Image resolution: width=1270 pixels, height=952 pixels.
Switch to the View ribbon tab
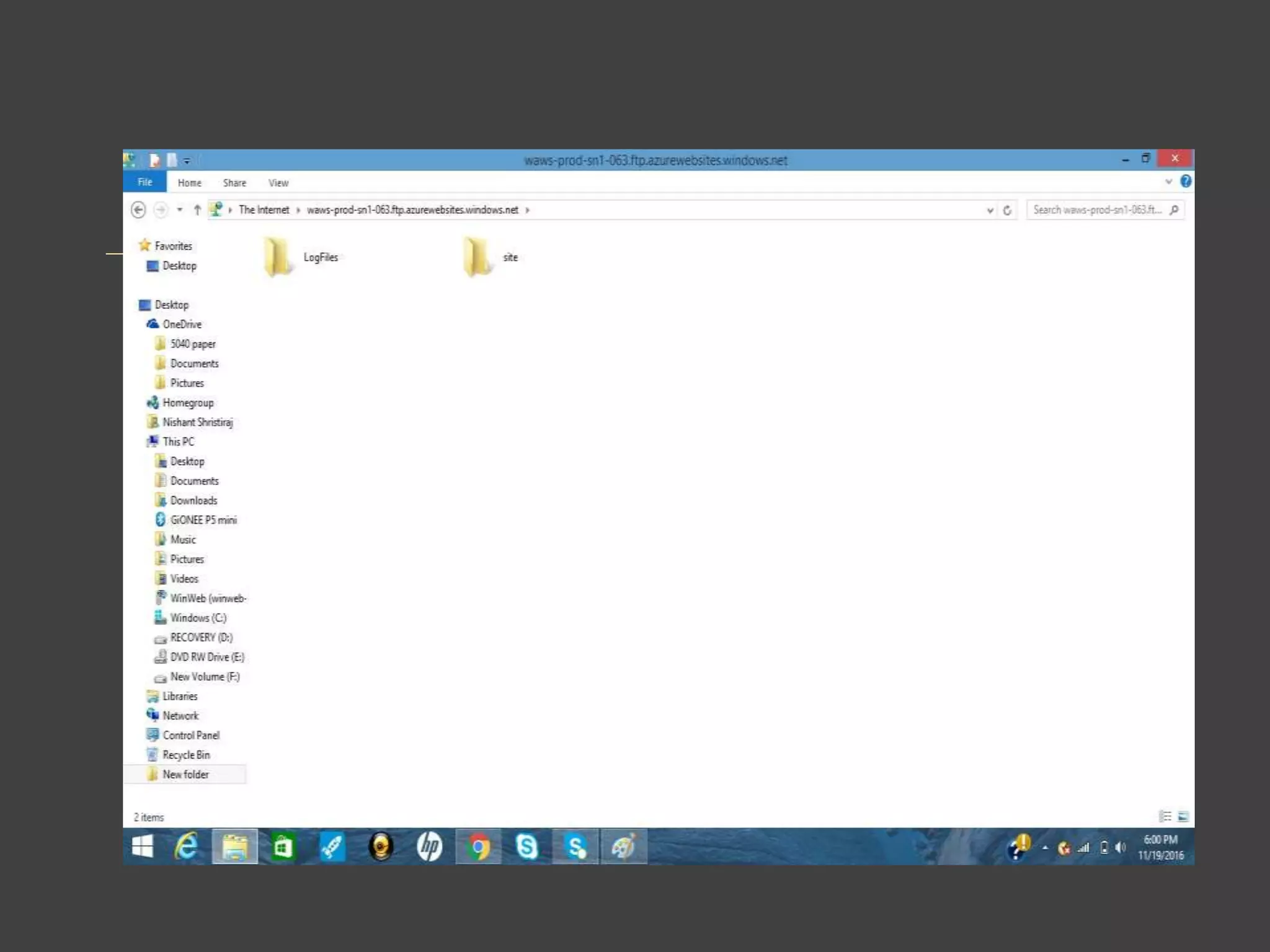[278, 183]
